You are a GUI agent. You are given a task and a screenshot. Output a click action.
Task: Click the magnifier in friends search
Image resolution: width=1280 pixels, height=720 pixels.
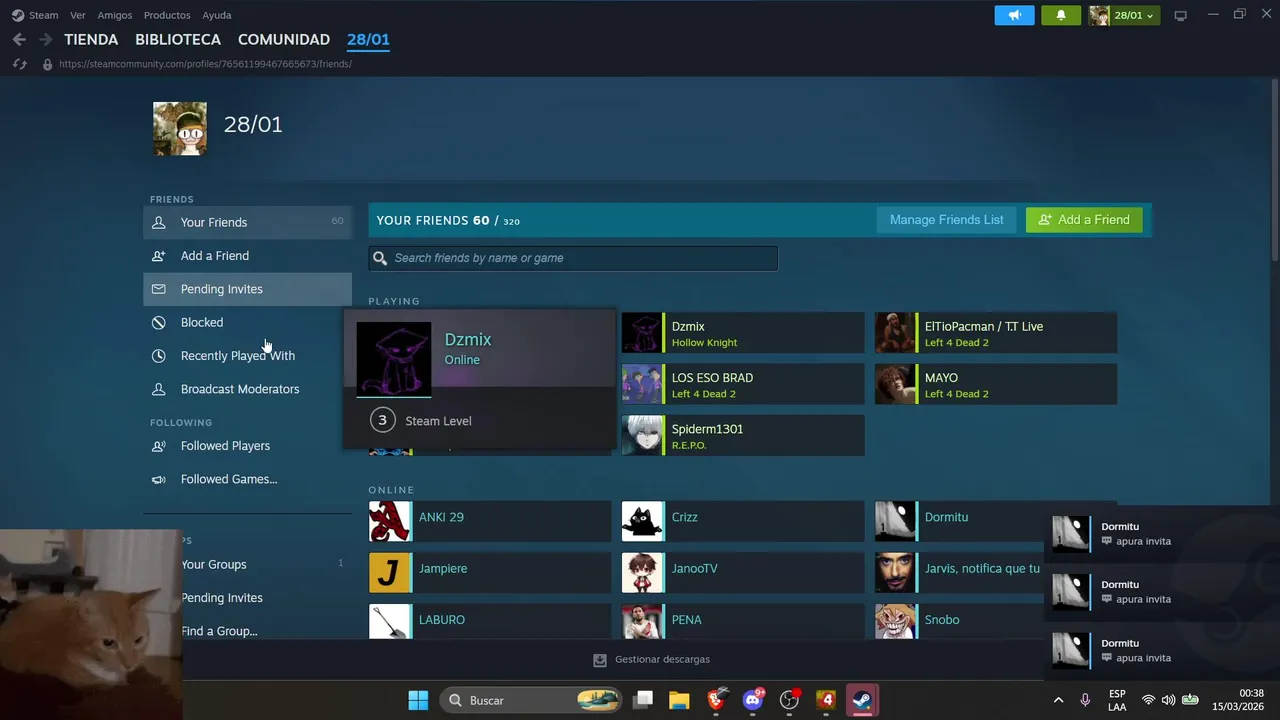pyautogui.click(x=380, y=258)
